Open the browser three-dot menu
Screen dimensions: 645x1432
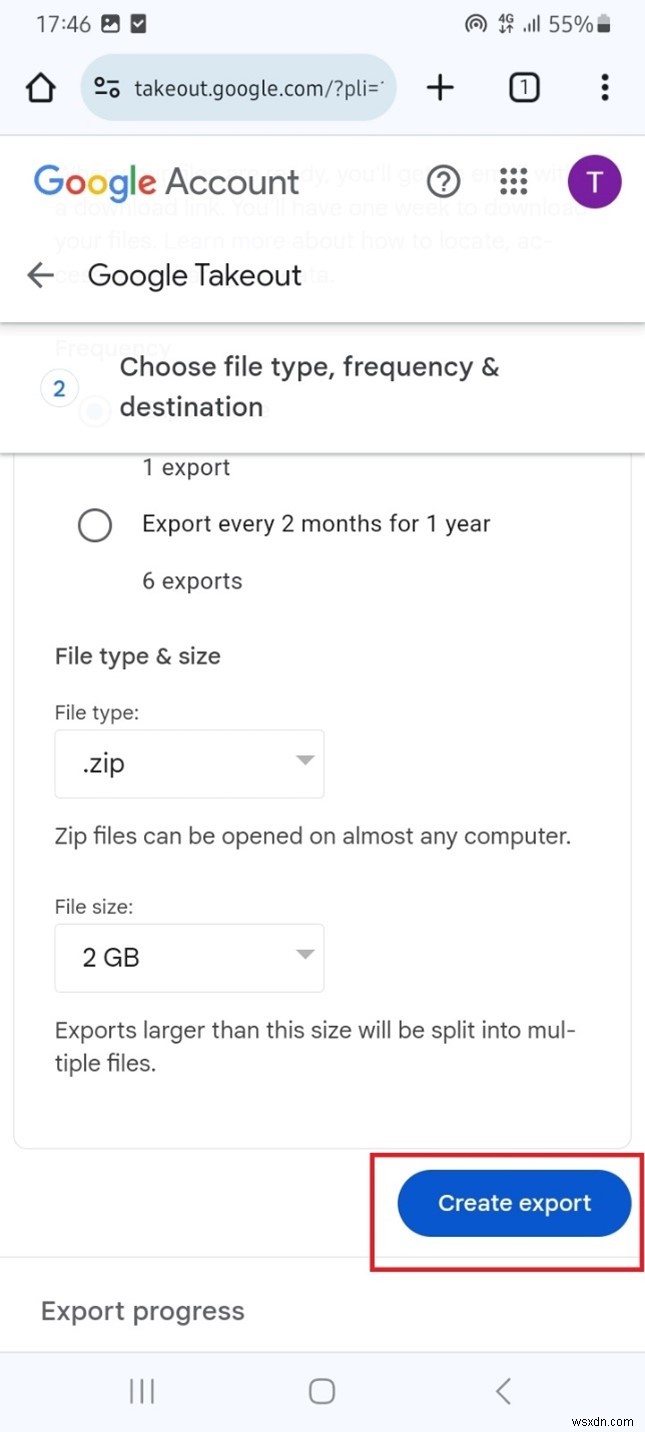(x=604, y=88)
